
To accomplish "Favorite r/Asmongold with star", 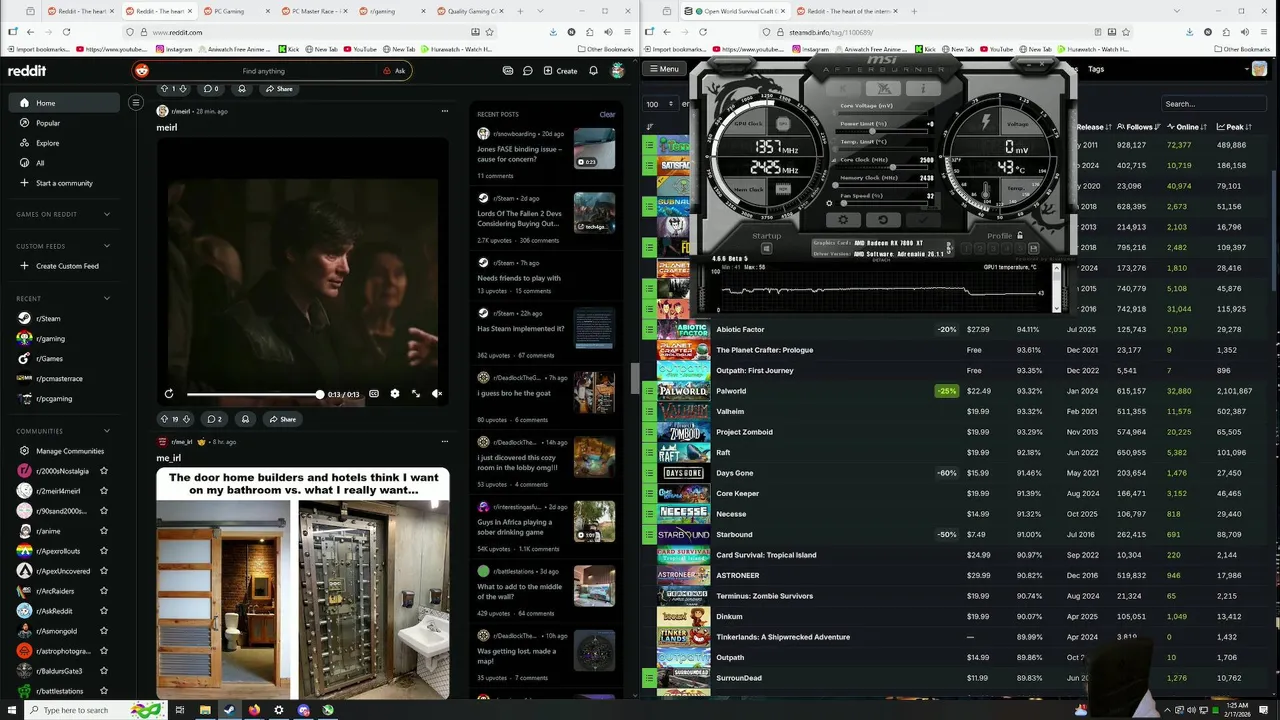I will [104, 631].
